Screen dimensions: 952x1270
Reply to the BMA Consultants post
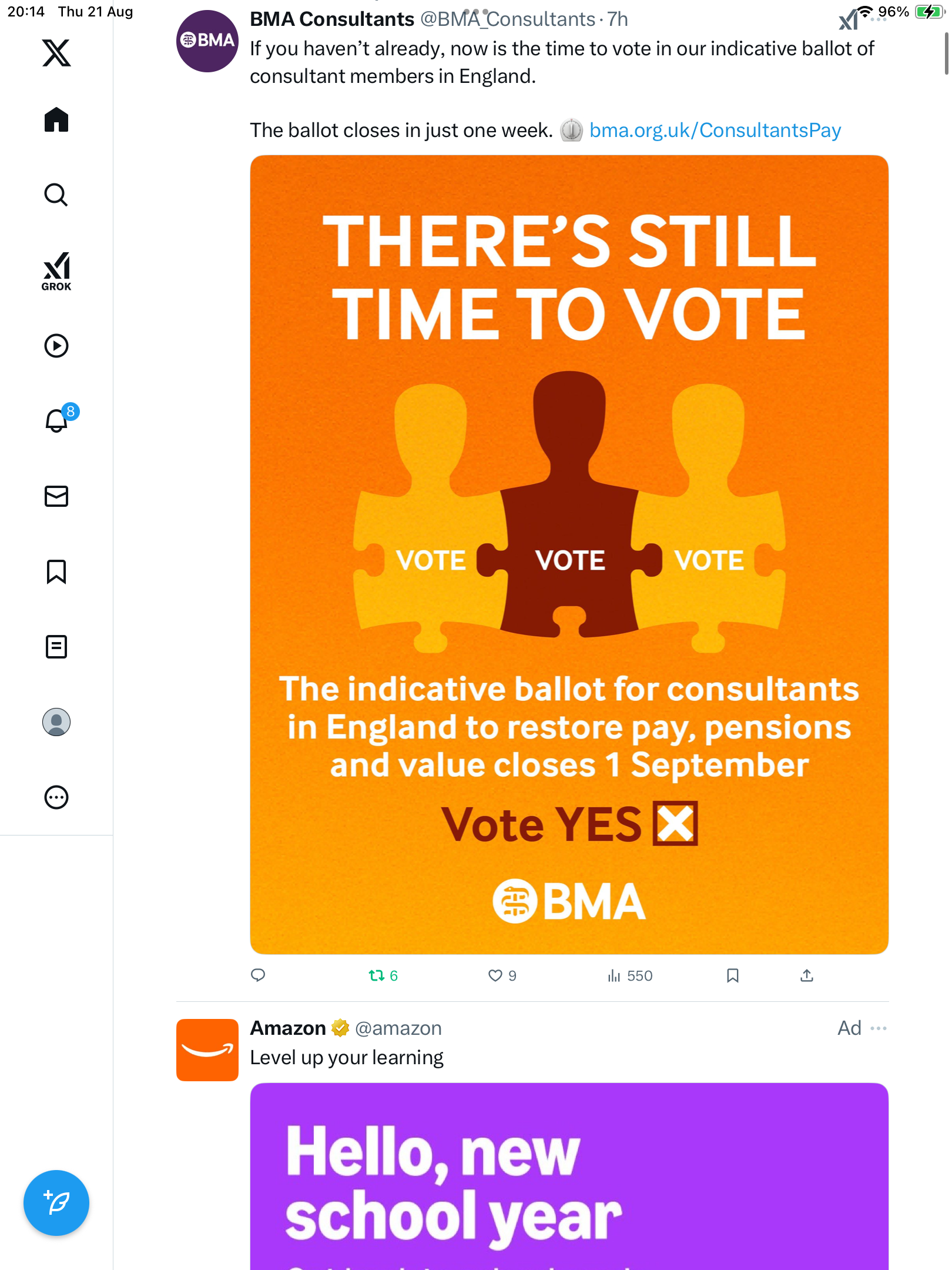tap(258, 975)
